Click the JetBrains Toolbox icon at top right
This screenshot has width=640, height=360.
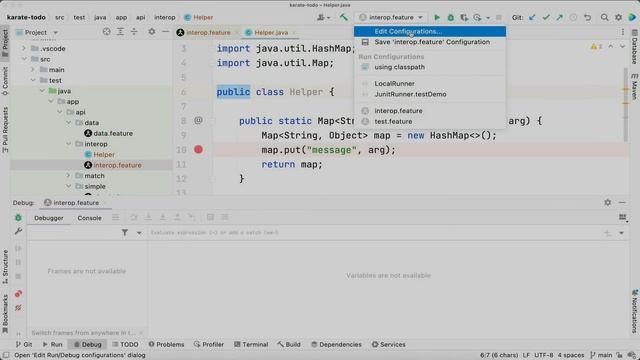click(632, 18)
